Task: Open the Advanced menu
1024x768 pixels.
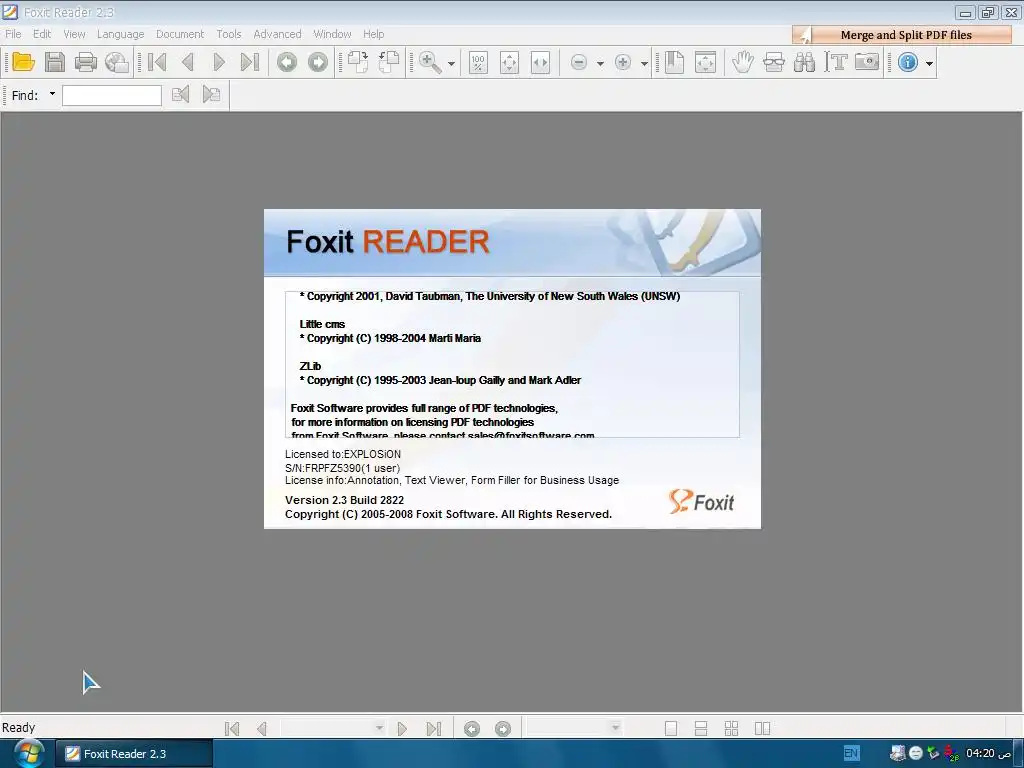Action: click(x=277, y=34)
